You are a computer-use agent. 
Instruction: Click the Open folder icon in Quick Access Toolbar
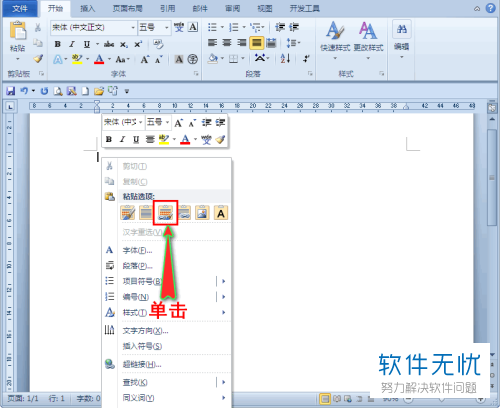coord(99,91)
